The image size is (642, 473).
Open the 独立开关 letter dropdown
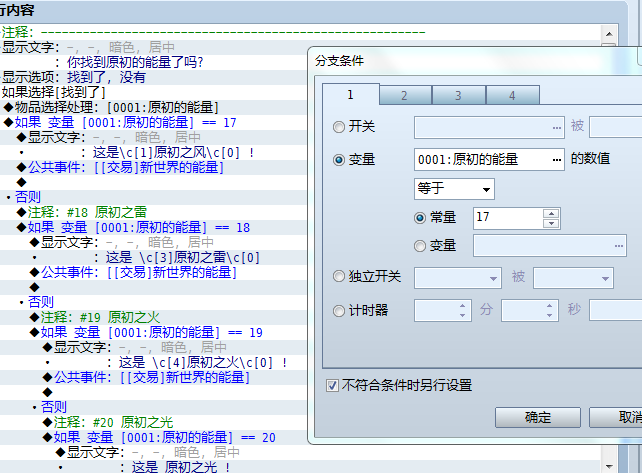click(458, 278)
